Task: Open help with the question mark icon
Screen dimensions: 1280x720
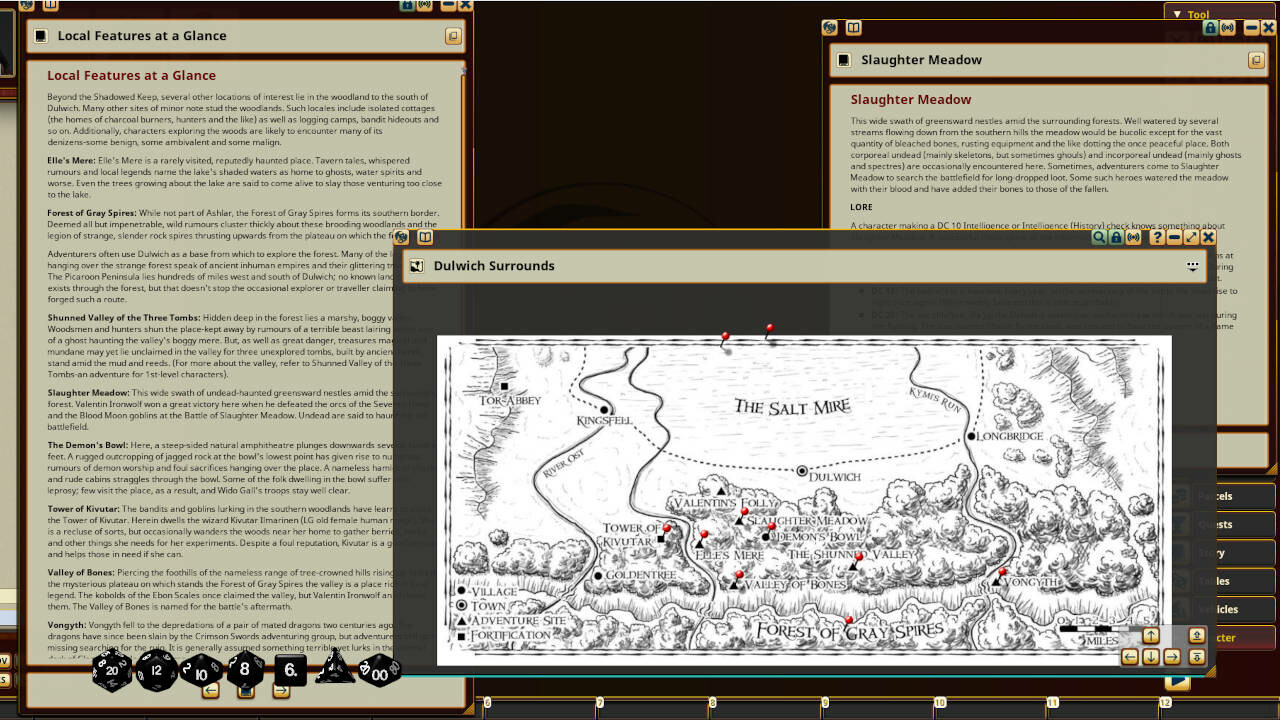Action: [1157, 238]
